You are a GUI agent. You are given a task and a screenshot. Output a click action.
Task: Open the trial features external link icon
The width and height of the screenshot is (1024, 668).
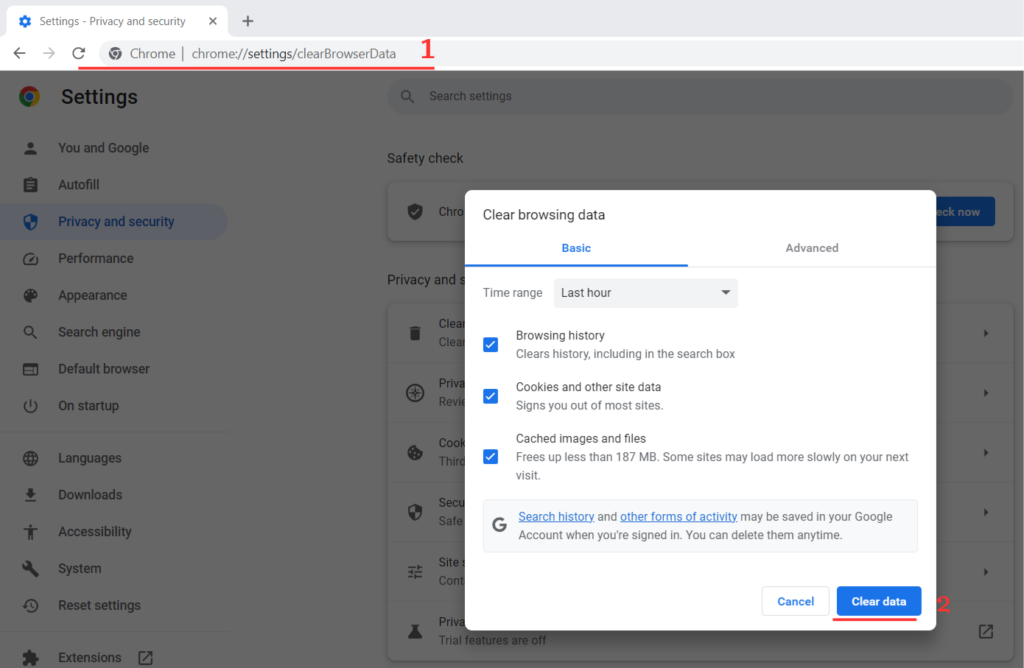985,631
